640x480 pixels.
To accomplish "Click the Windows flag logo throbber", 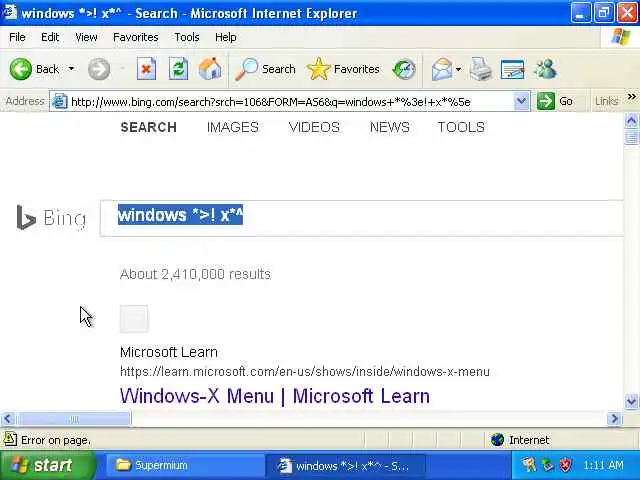I will 620,37.
